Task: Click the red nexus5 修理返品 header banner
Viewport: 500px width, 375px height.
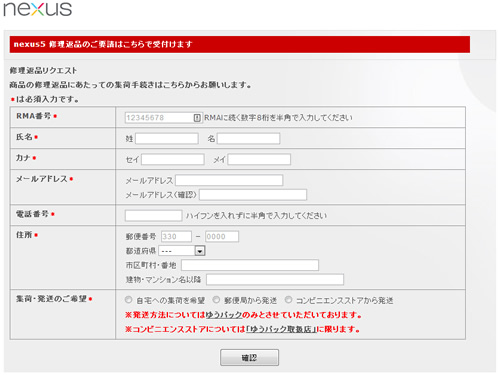Action: click(x=240, y=44)
